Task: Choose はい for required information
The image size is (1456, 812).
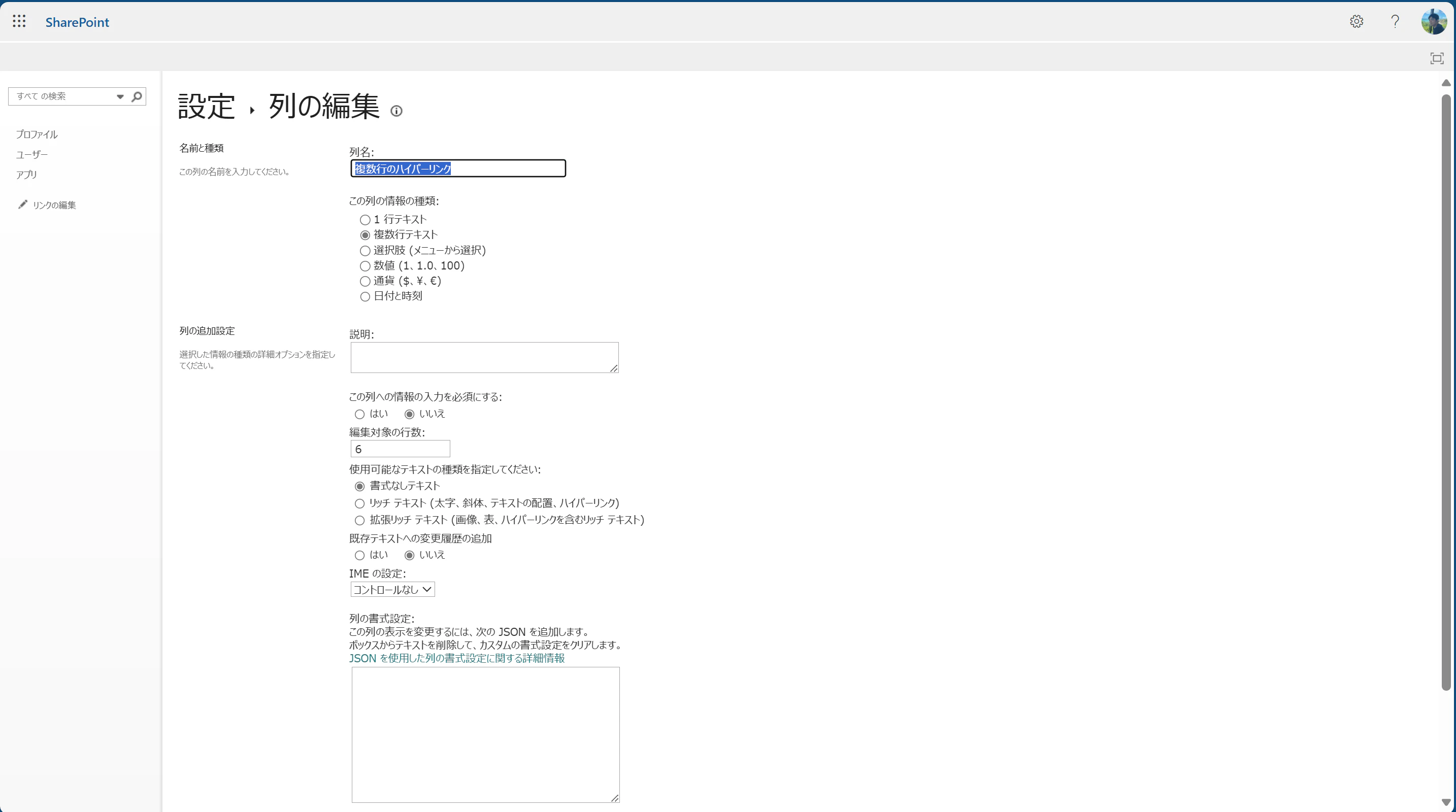Action: click(x=359, y=414)
